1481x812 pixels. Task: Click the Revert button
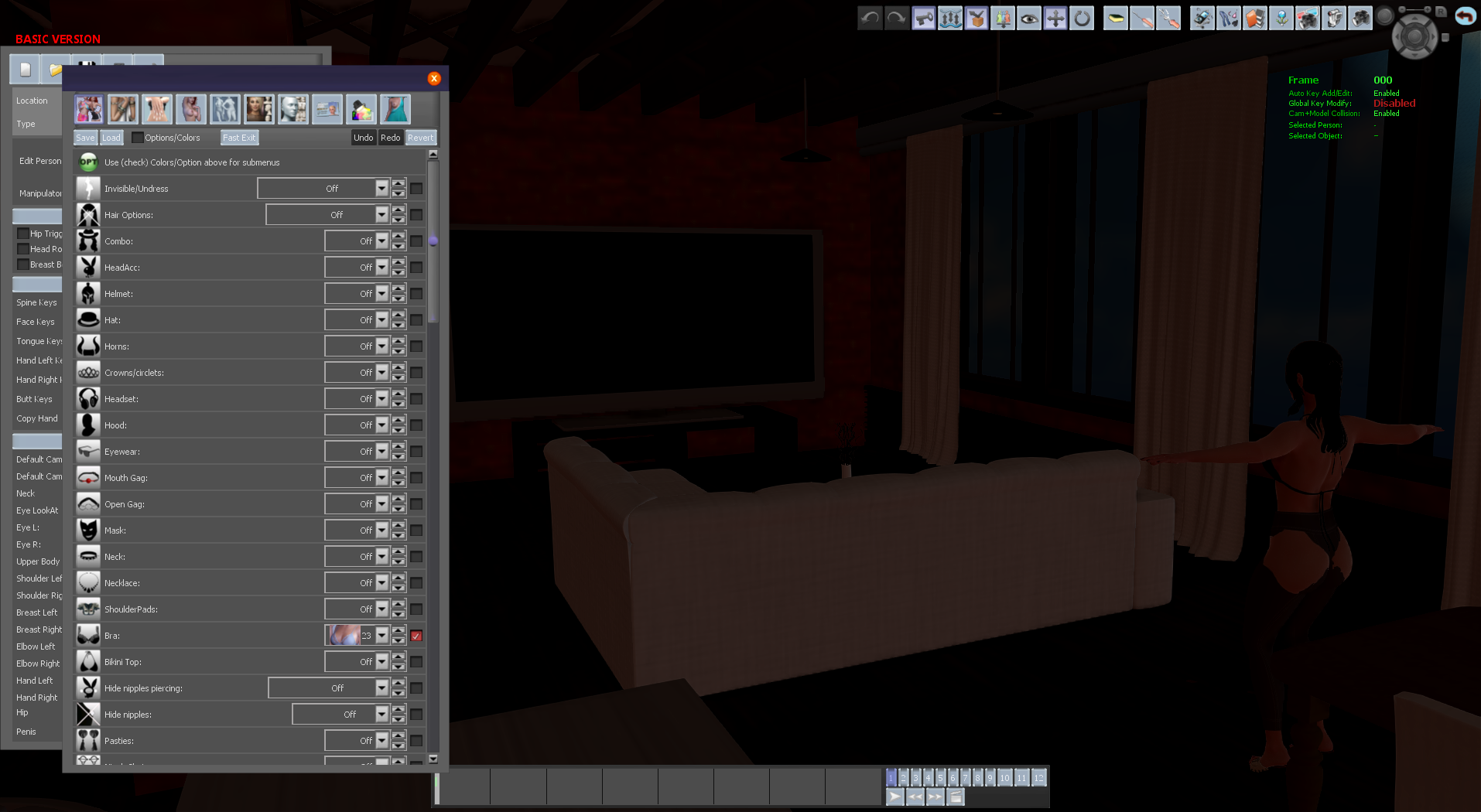point(421,138)
